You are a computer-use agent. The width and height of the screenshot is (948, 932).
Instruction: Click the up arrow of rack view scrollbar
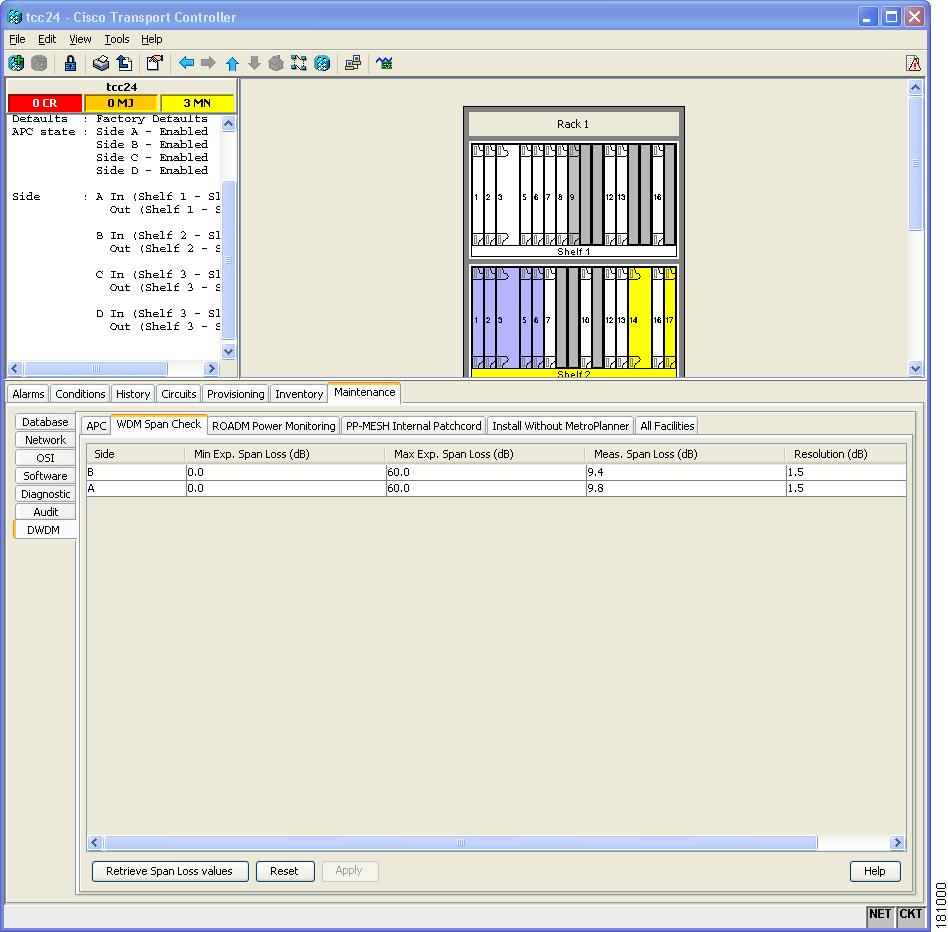tap(915, 88)
